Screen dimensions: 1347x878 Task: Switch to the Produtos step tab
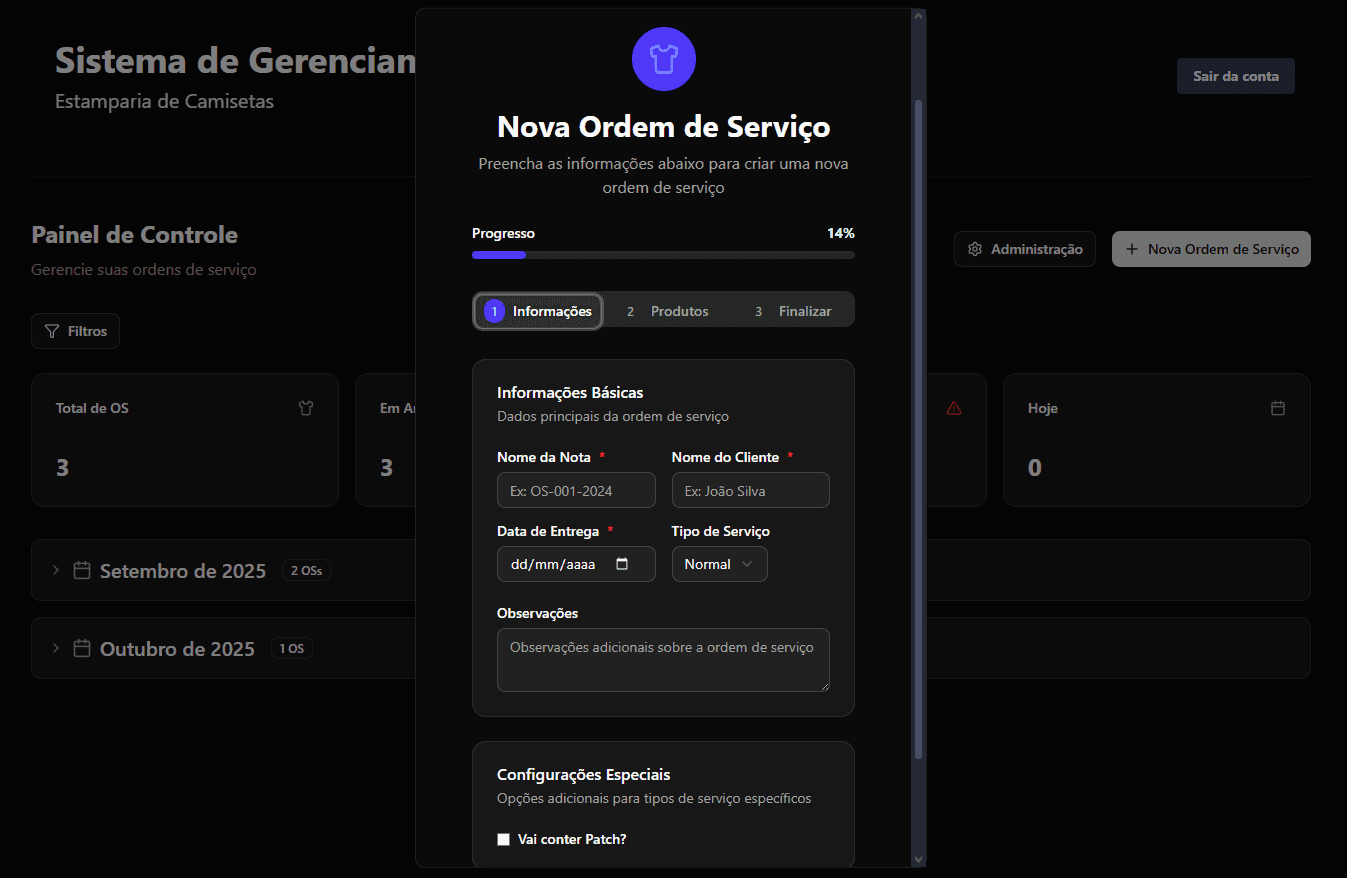[668, 311]
